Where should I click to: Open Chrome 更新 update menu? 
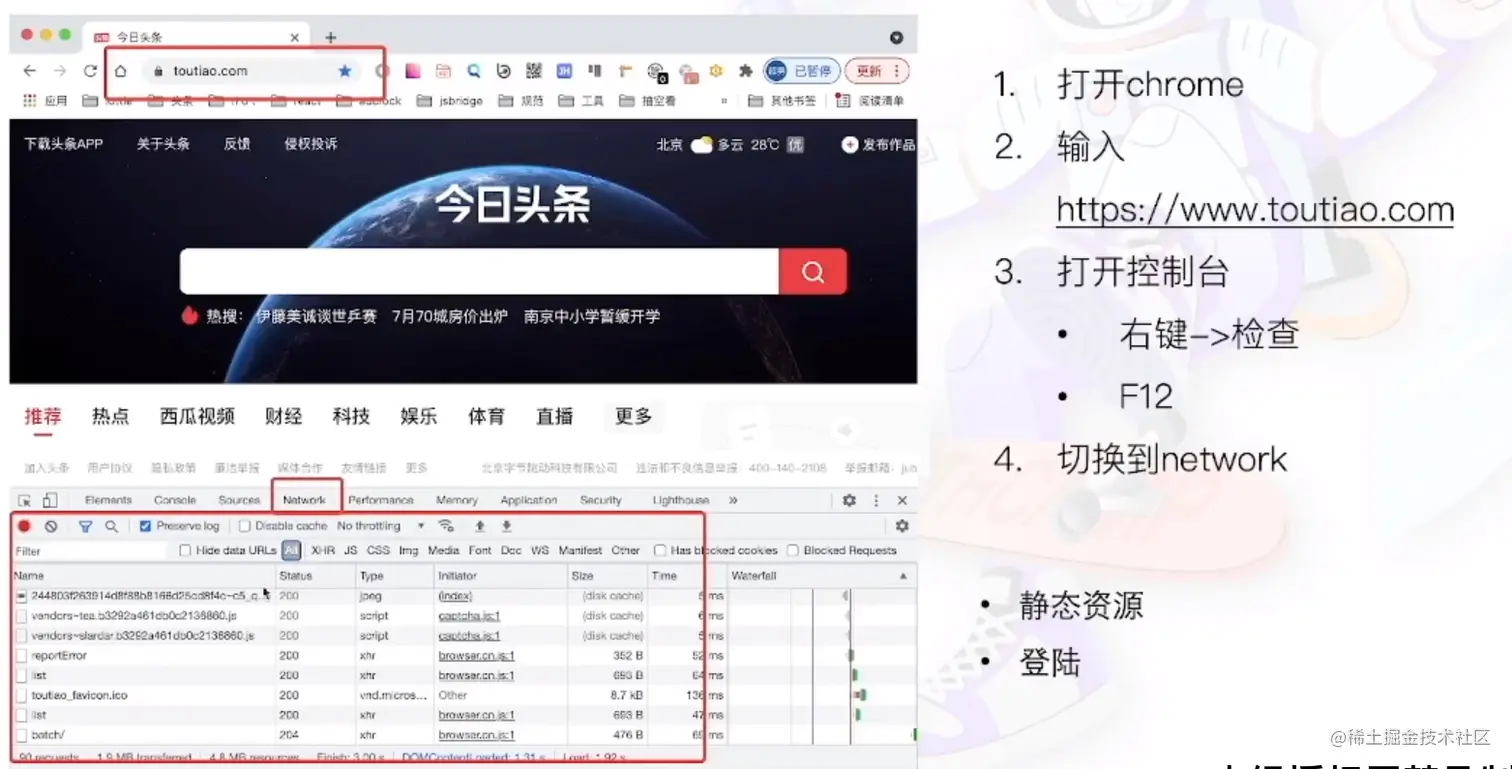pyautogui.click(x=877, y=71)
